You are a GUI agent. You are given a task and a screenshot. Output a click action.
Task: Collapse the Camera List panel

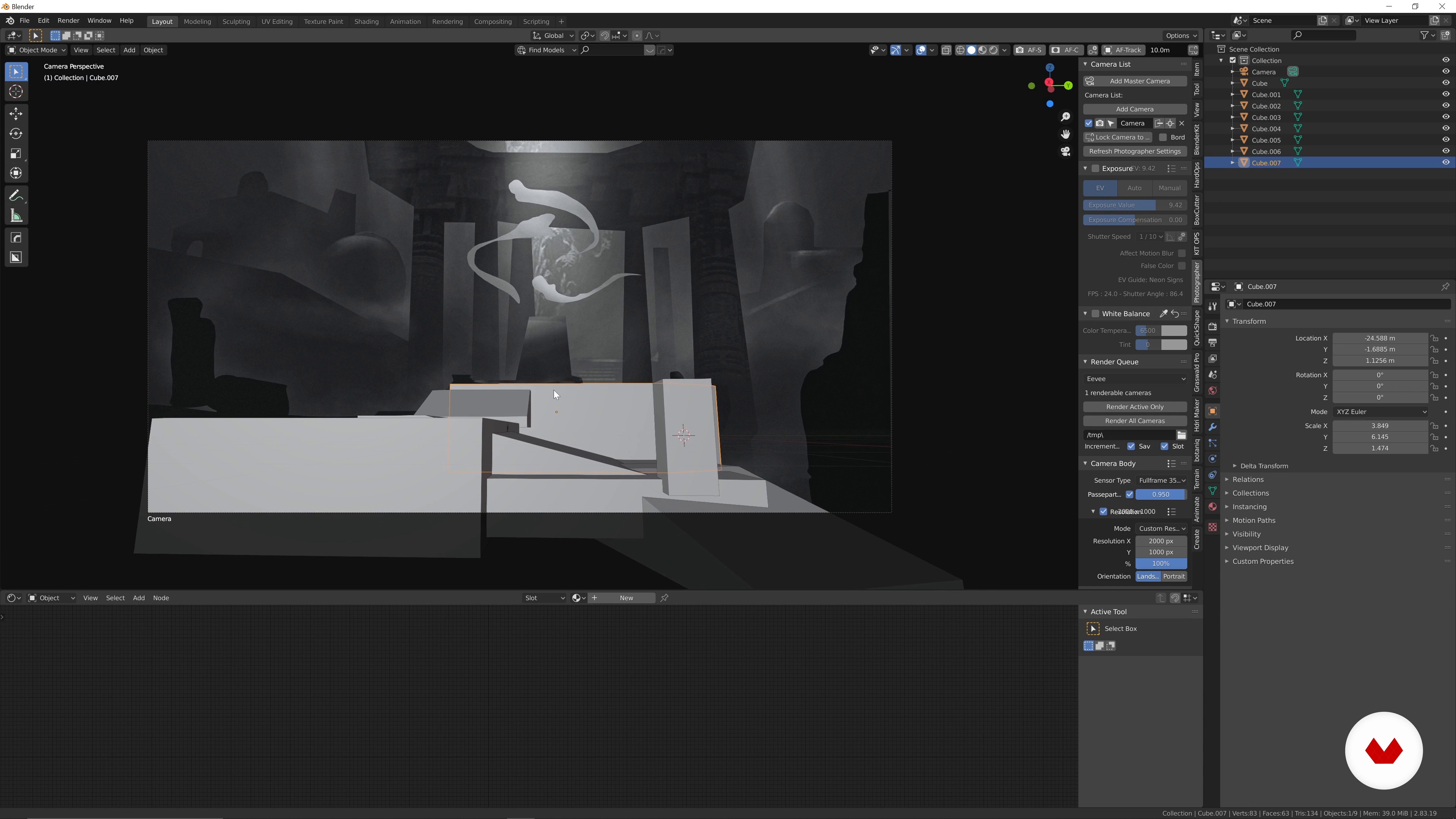[x=1085, y=64]
